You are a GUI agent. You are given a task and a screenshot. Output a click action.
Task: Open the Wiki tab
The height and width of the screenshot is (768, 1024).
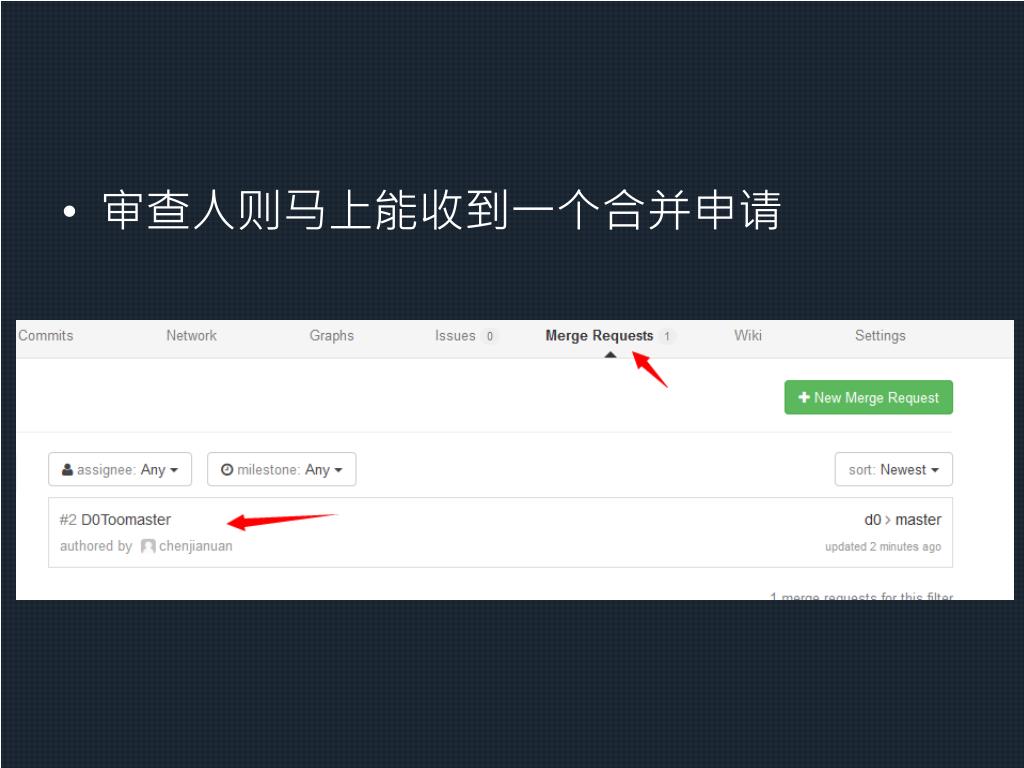click(748, 336)
